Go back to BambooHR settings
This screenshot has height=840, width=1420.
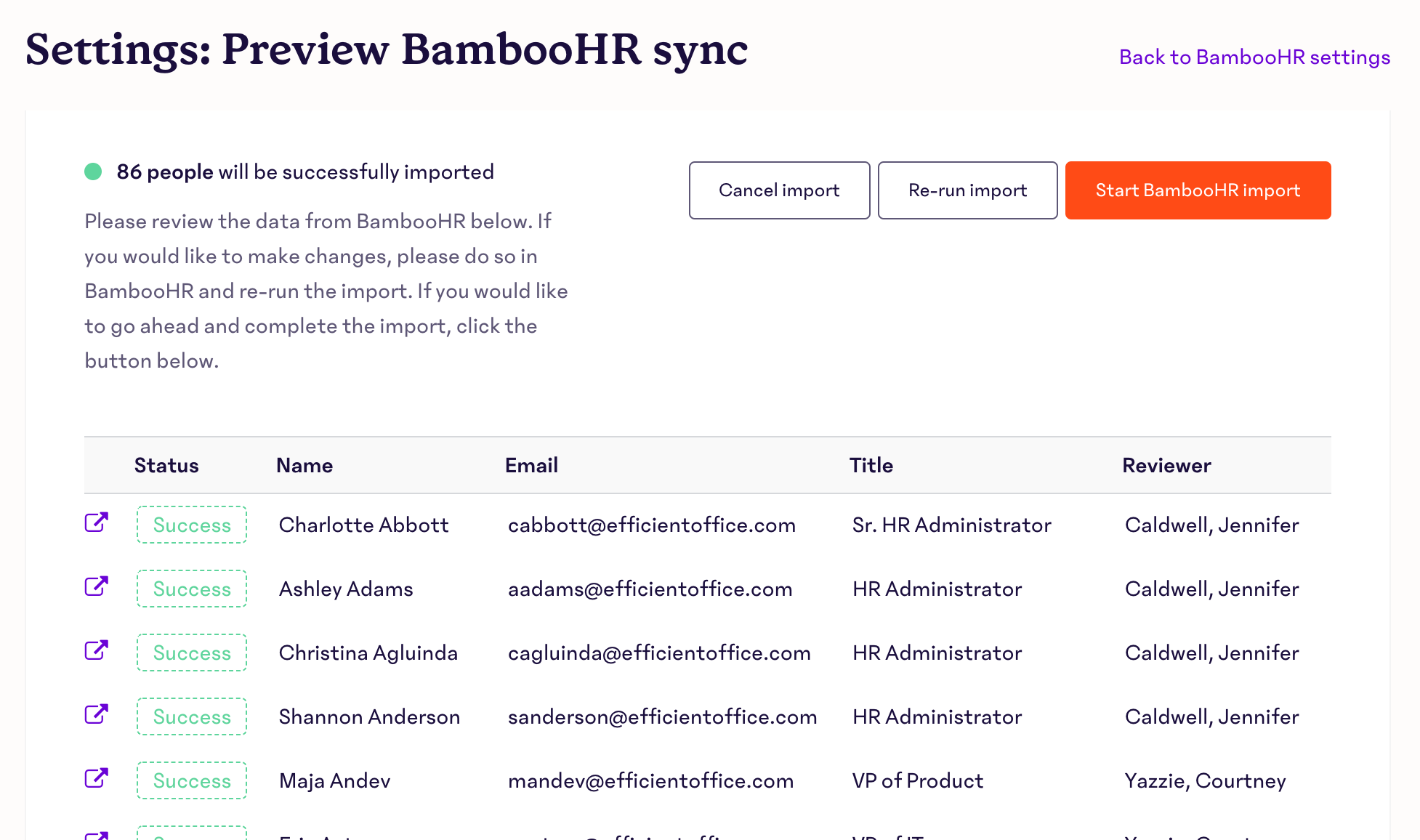[x=1254, y=57]
